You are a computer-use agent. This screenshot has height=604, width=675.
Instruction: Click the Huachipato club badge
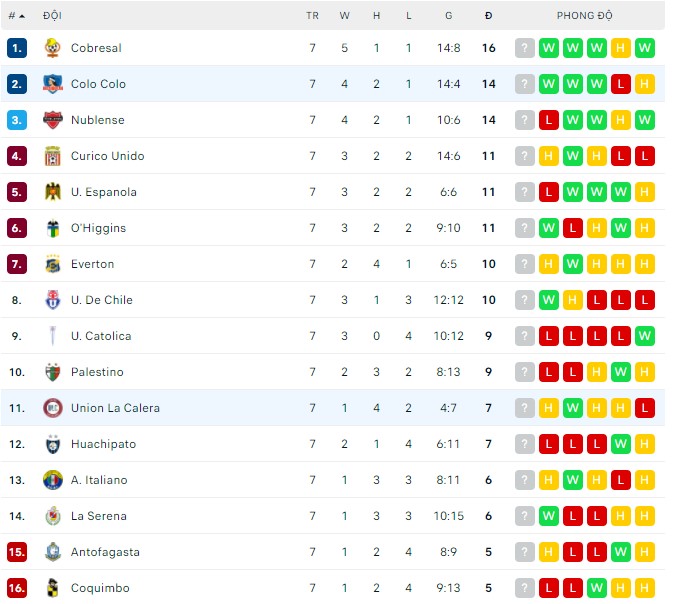(x=53, y=444)
